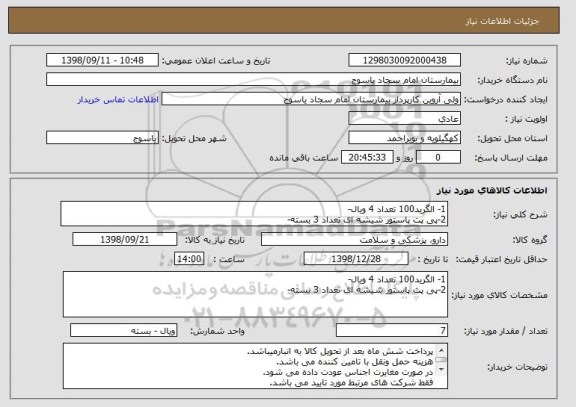Select the announcement date field 1398/09/11 - 10:48
The width and height of the screenshot is (576, 407).
pos(102,60)
